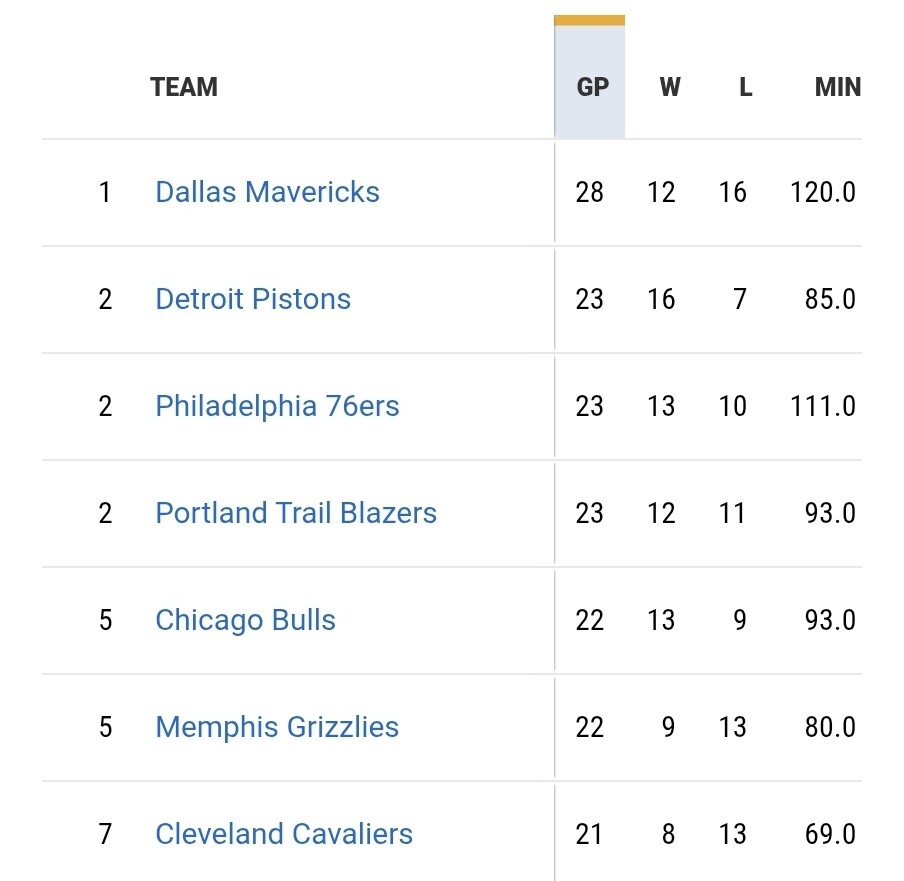Click Philadelphia 76ers minutes value 111.0

[822, 406]
